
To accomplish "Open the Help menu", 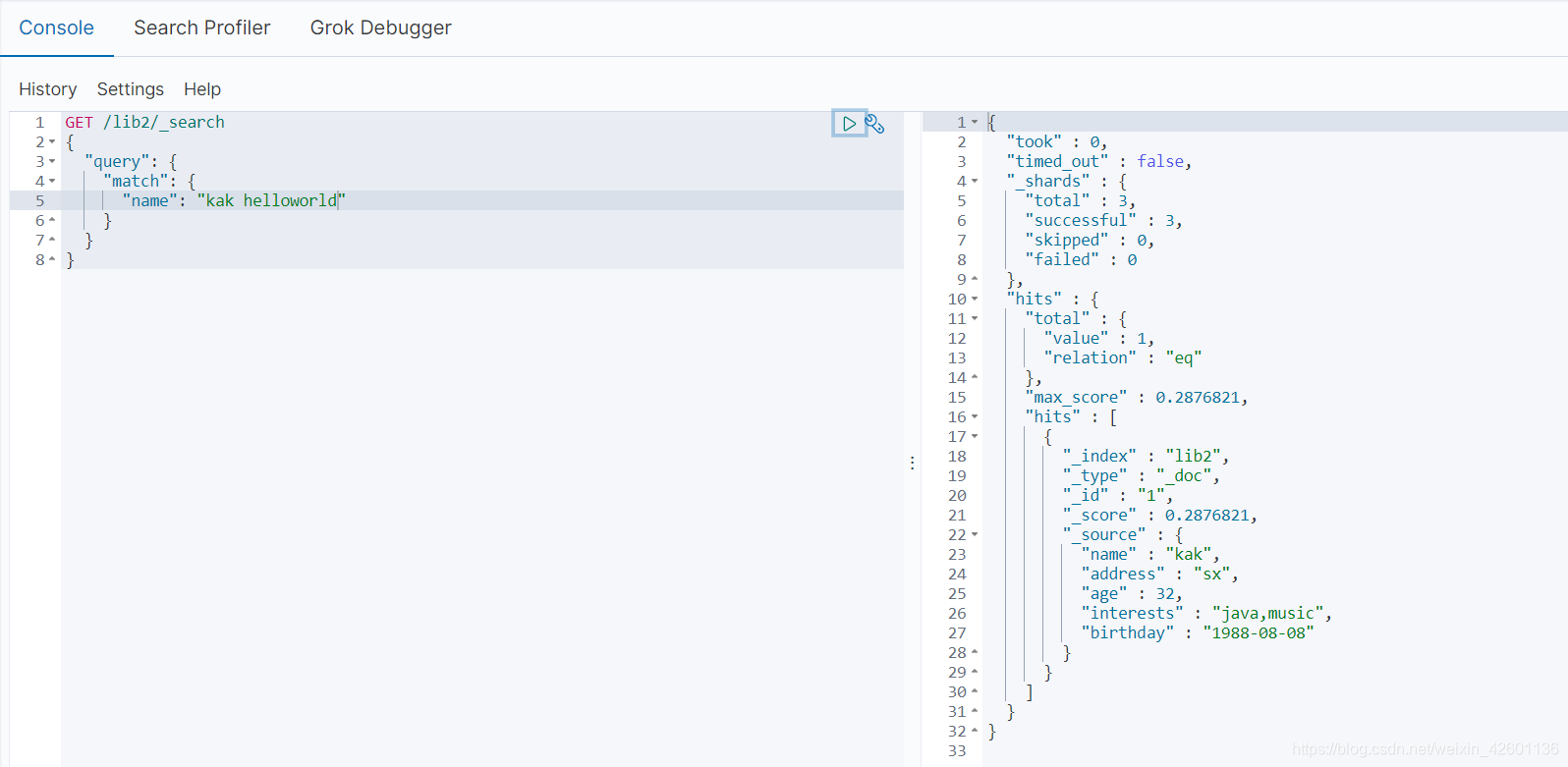I will (202, 89).
